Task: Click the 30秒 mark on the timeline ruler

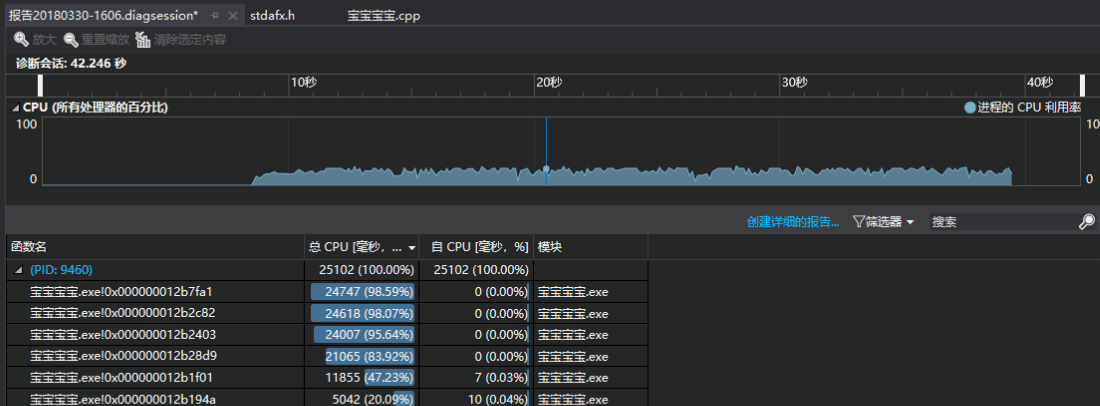Action: [795, 83]
